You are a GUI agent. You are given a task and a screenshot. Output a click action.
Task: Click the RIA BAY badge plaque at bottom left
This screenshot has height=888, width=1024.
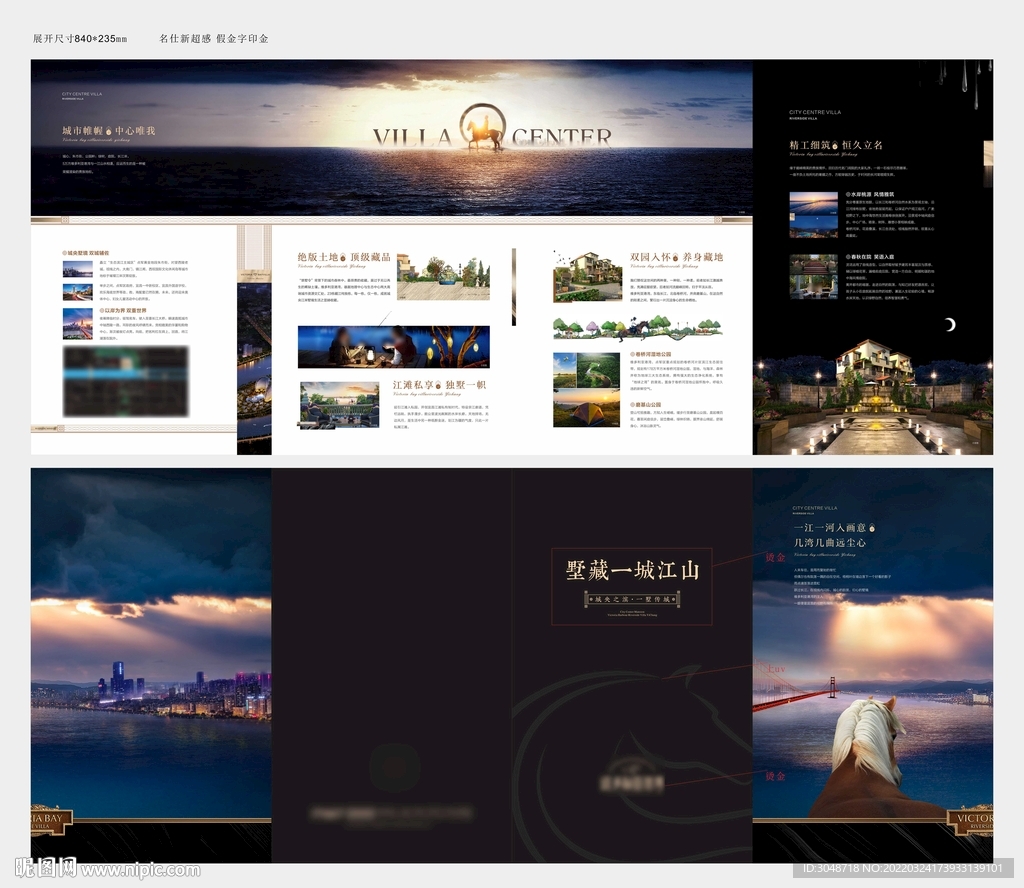pos(52,821)
